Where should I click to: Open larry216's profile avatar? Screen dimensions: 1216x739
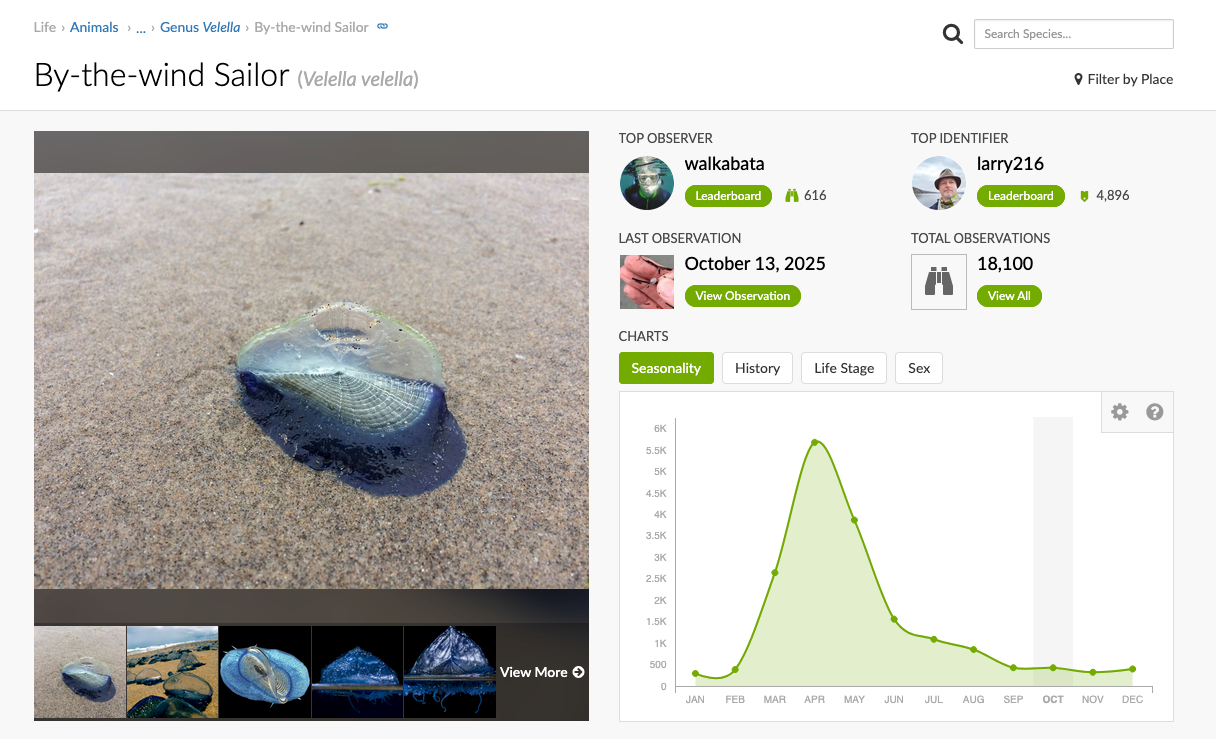(938, 183)
